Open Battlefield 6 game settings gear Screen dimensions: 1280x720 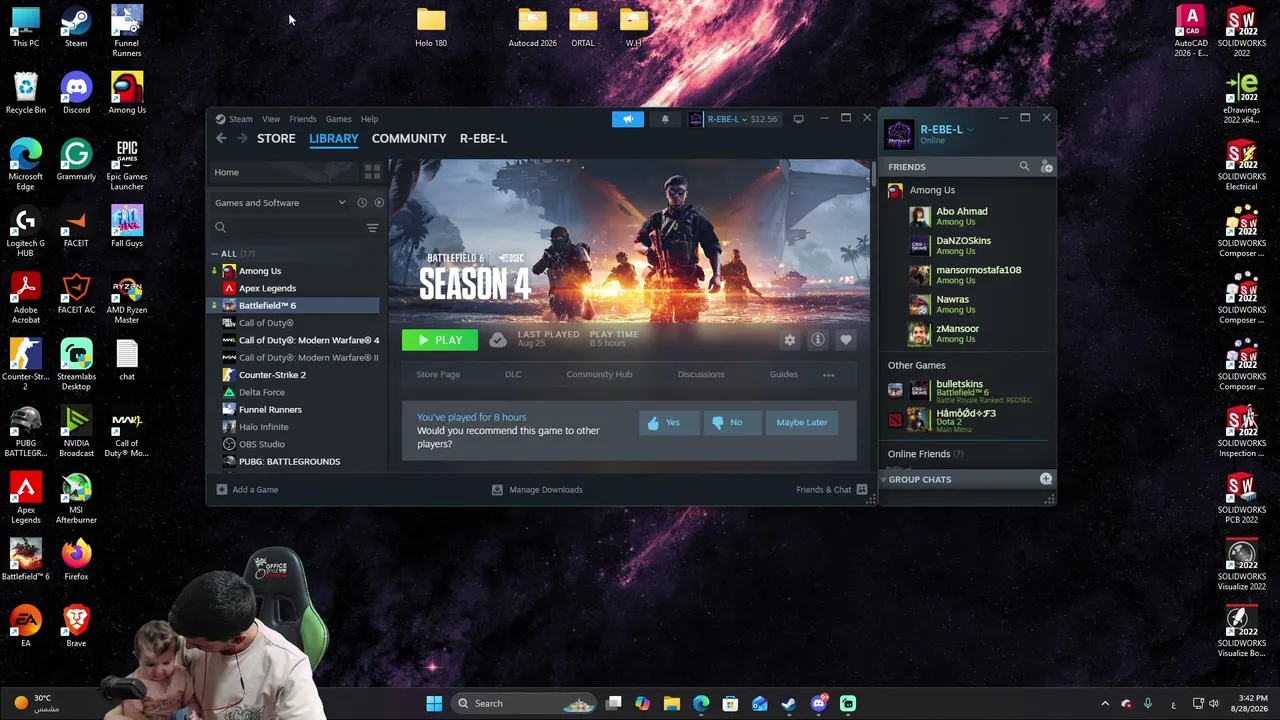point(790,340)
